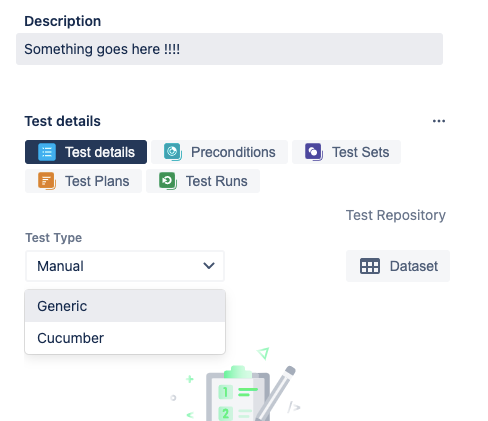
Task: Select the Test details tab label
Action: 100,152
